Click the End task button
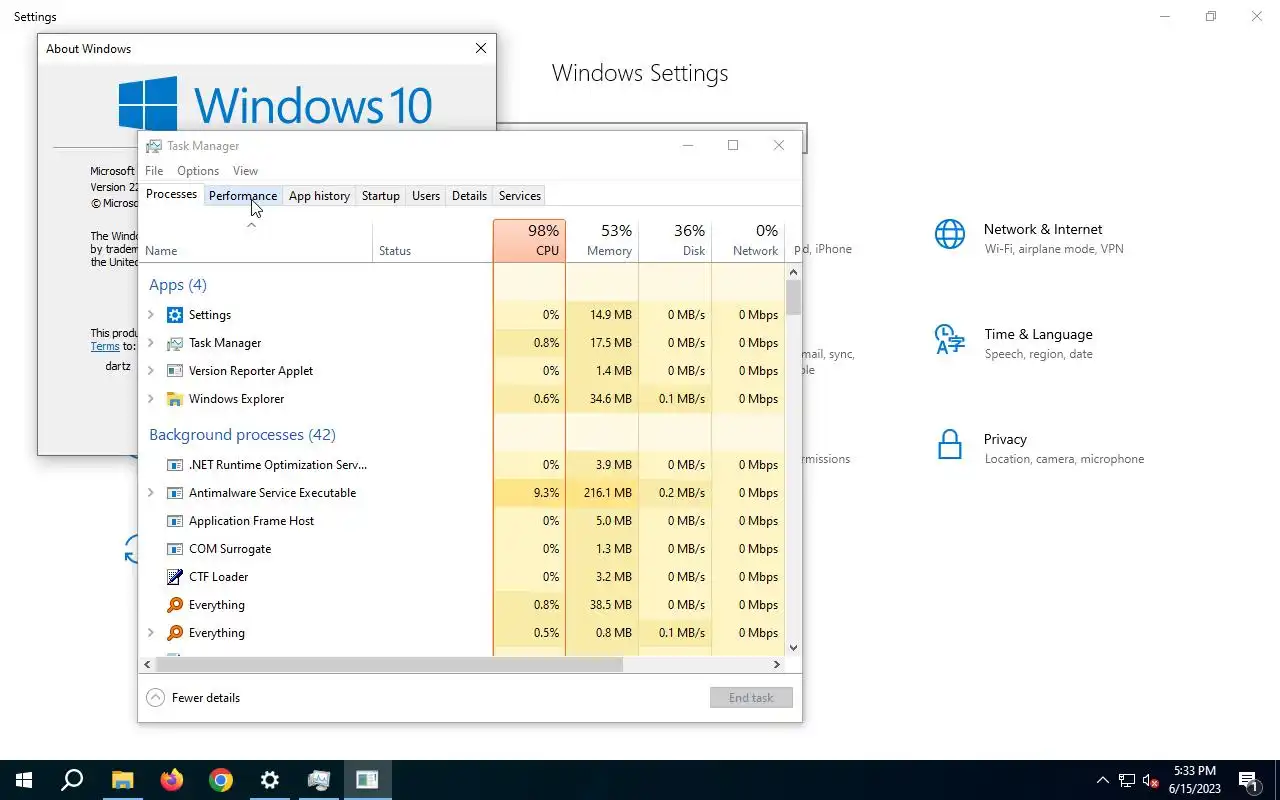Screen dimensions: 1280x800 (x=751, y=698)
